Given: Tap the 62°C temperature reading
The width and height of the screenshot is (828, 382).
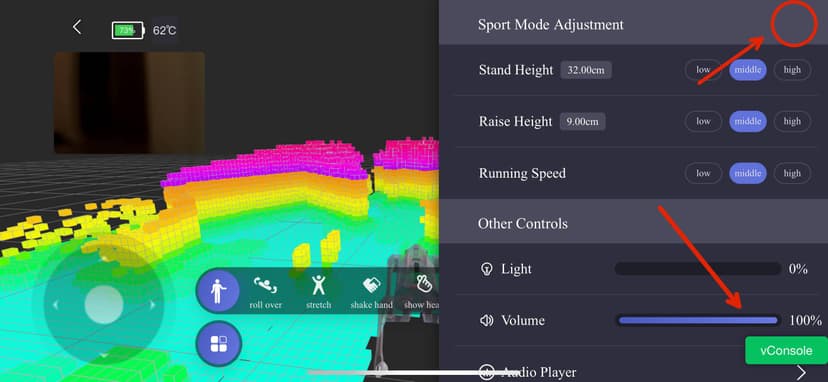Looking at the screenshot, I should pyautogui.click(x=164, y=30).
